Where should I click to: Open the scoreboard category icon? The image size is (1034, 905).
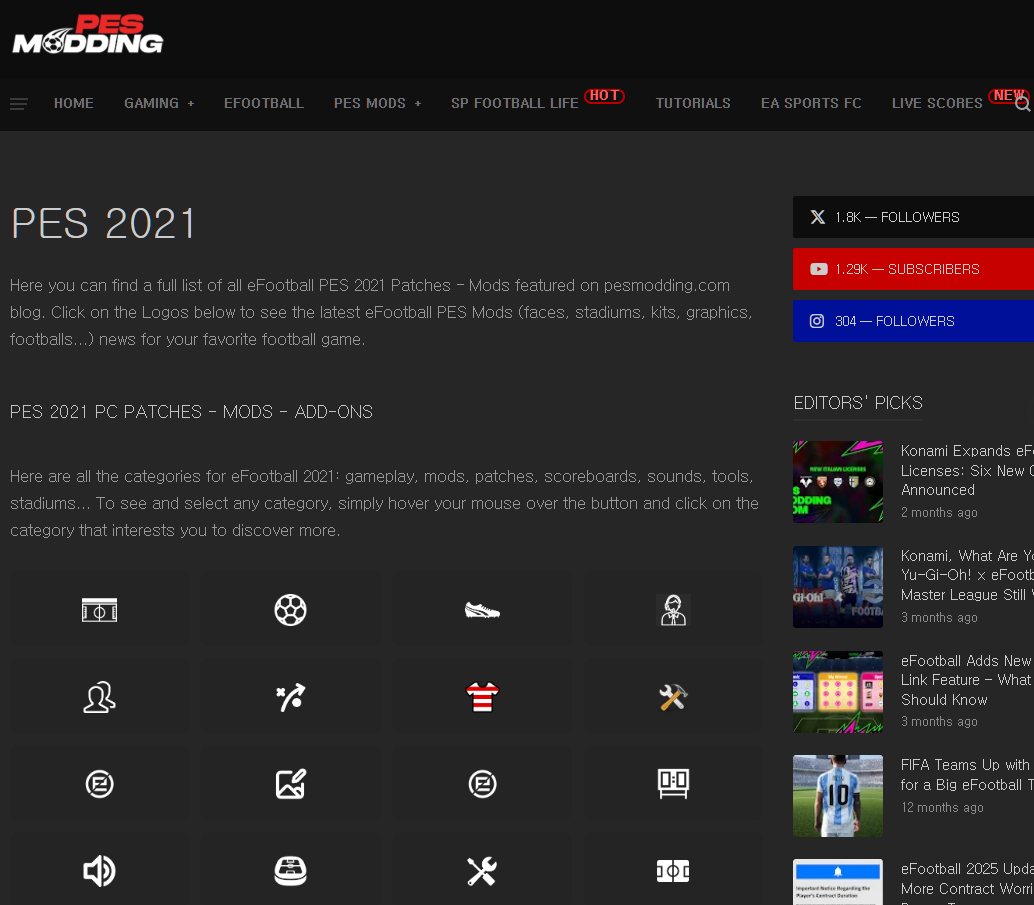(x=673, y=784)
